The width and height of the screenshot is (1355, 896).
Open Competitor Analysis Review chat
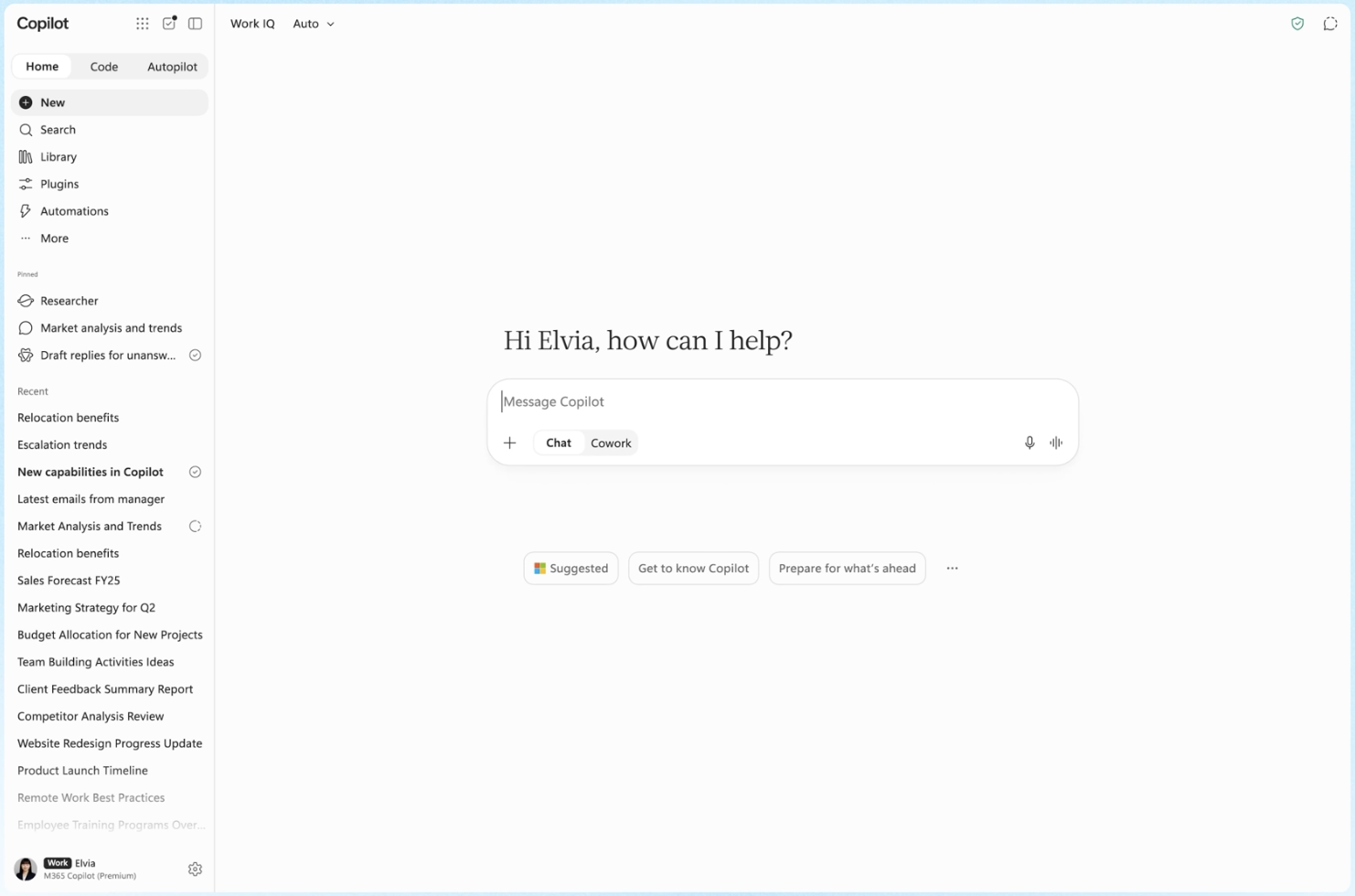click(x=91, y=717)
